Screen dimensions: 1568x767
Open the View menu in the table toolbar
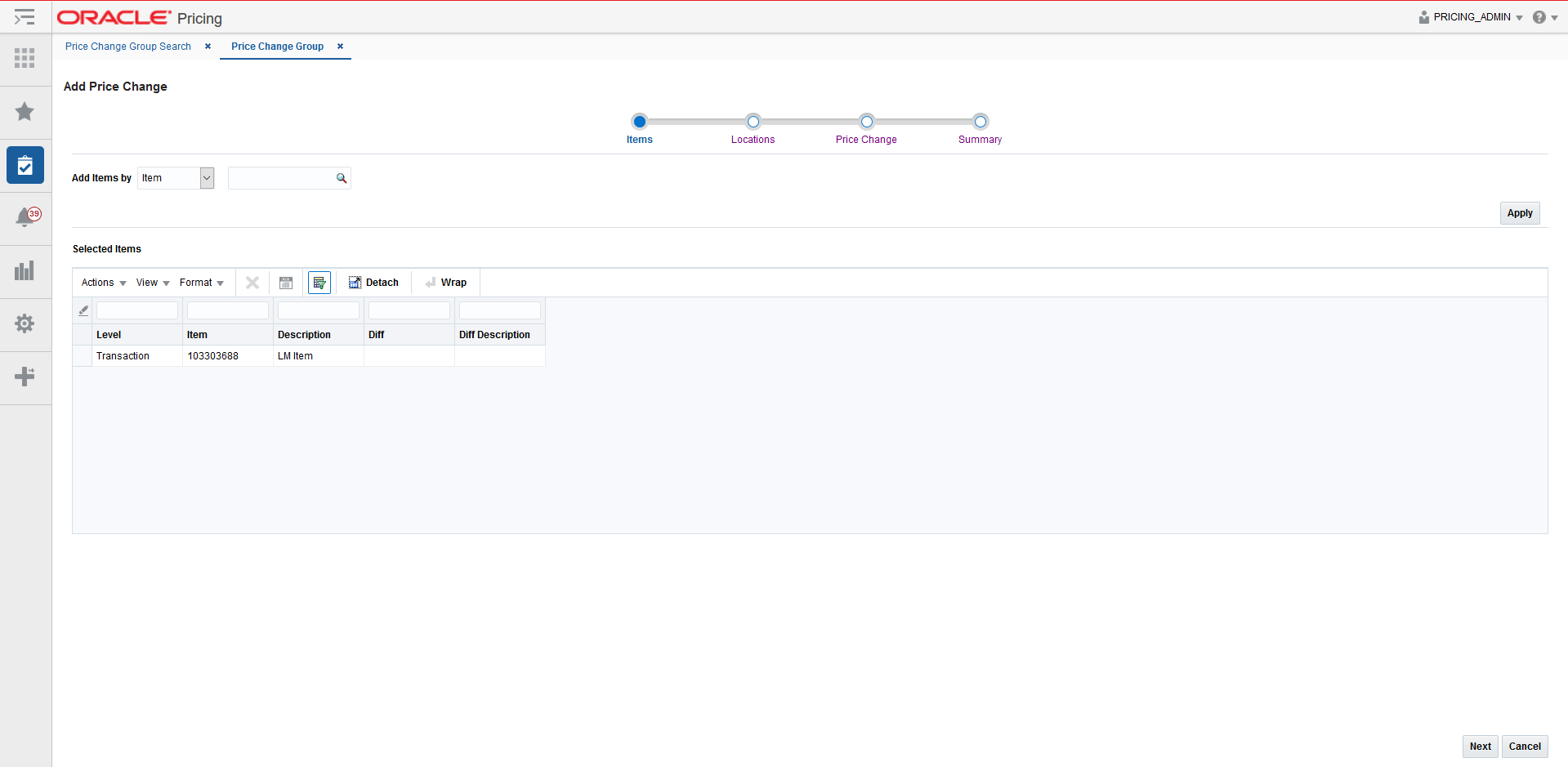point(151,282)
